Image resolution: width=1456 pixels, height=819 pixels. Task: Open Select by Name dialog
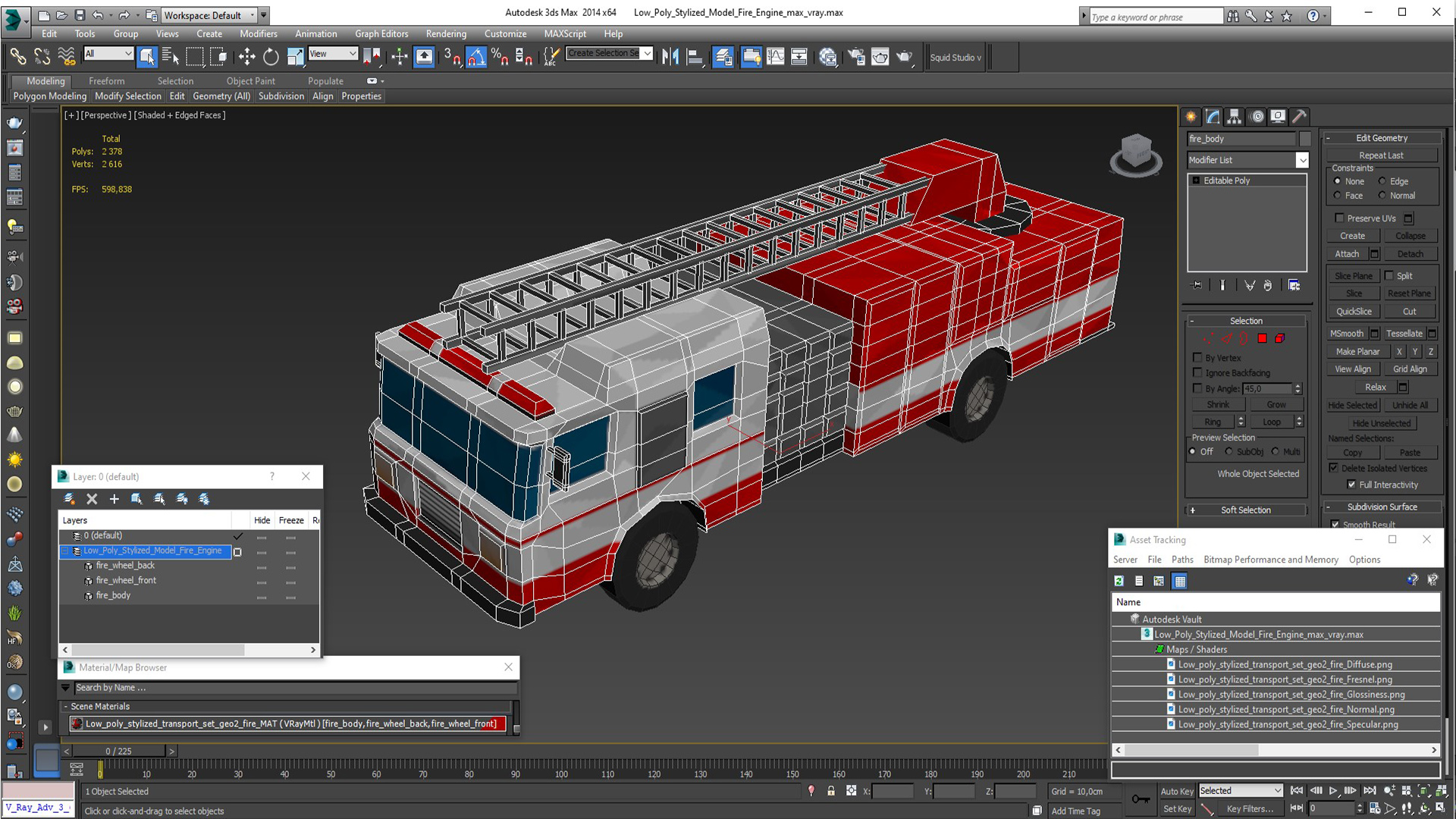point(171,56)
